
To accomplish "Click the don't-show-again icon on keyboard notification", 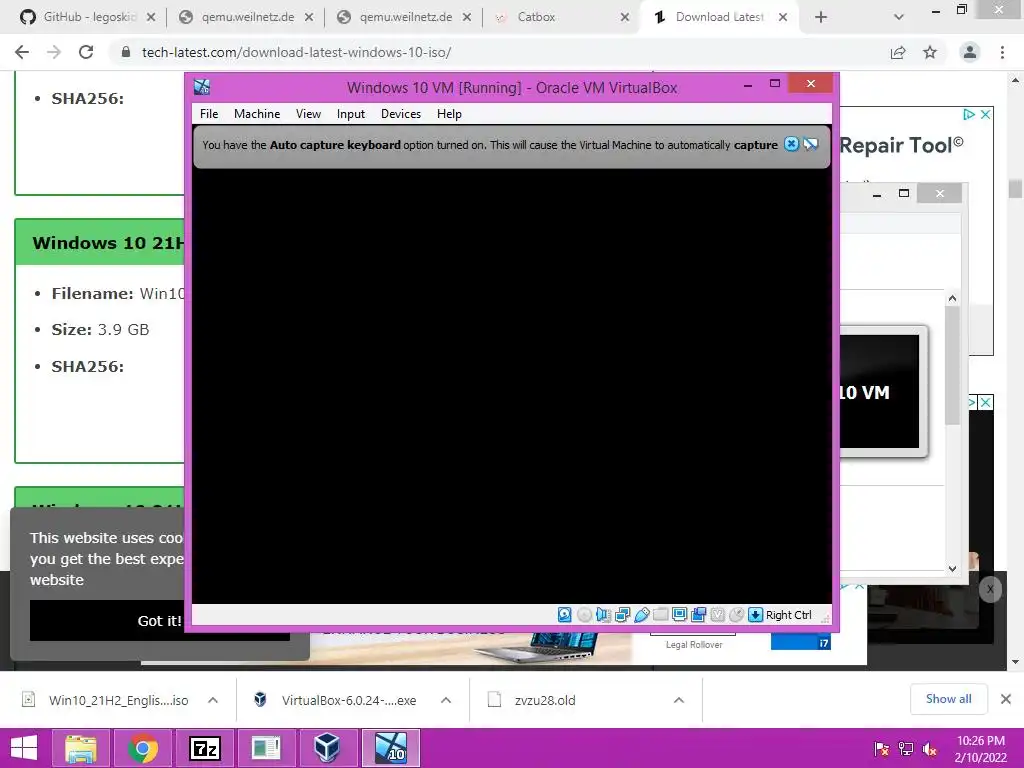I will pos(810,144).
